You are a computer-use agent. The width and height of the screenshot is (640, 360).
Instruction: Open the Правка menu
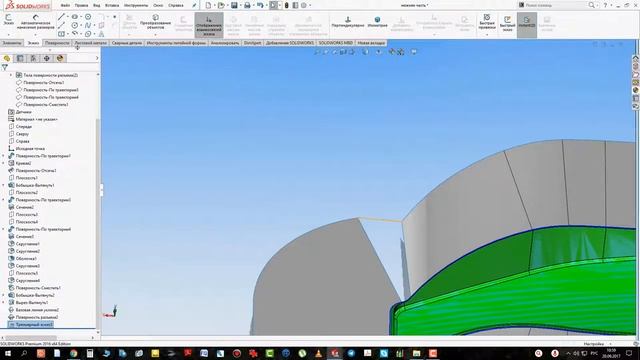[81, 5]
